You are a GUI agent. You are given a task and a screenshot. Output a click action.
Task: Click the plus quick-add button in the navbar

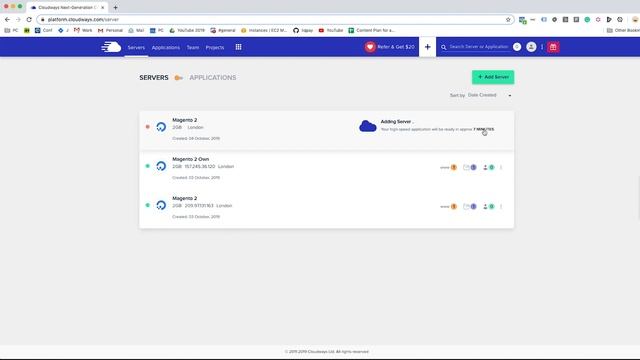427,47
